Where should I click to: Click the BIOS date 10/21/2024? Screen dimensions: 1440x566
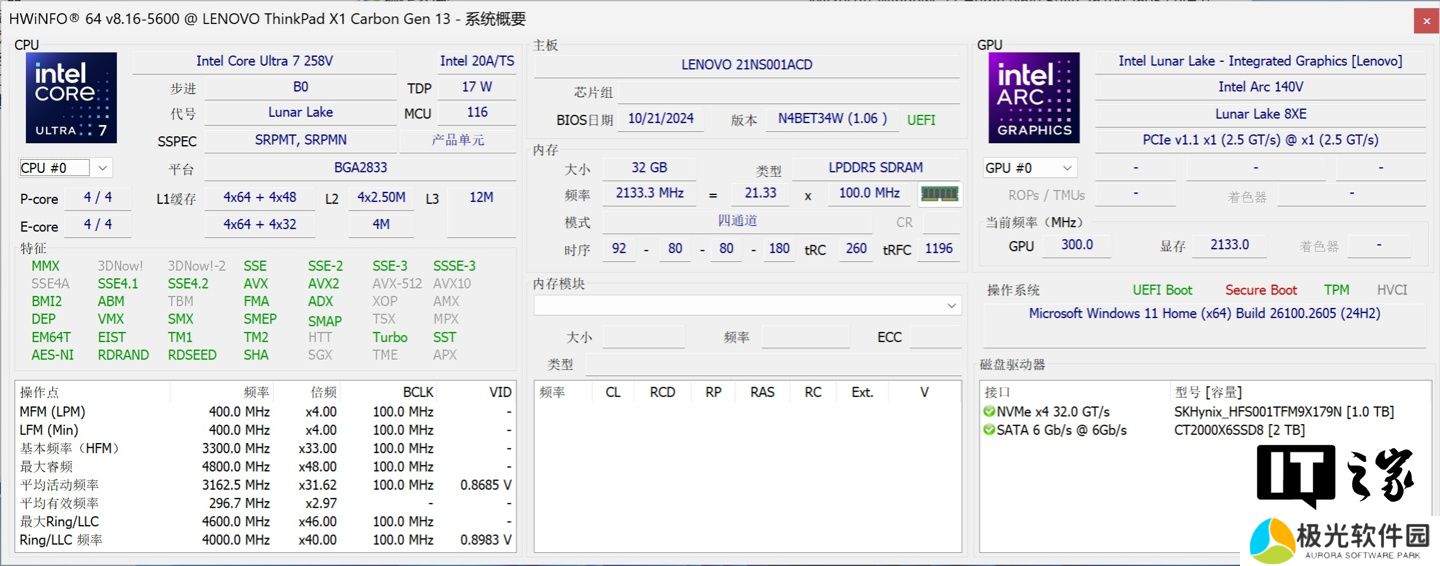click(x=661, y=119)
